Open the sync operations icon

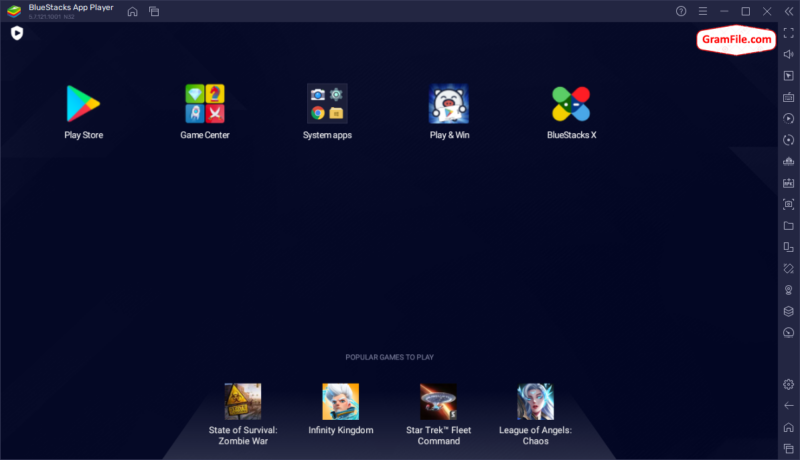789,140
